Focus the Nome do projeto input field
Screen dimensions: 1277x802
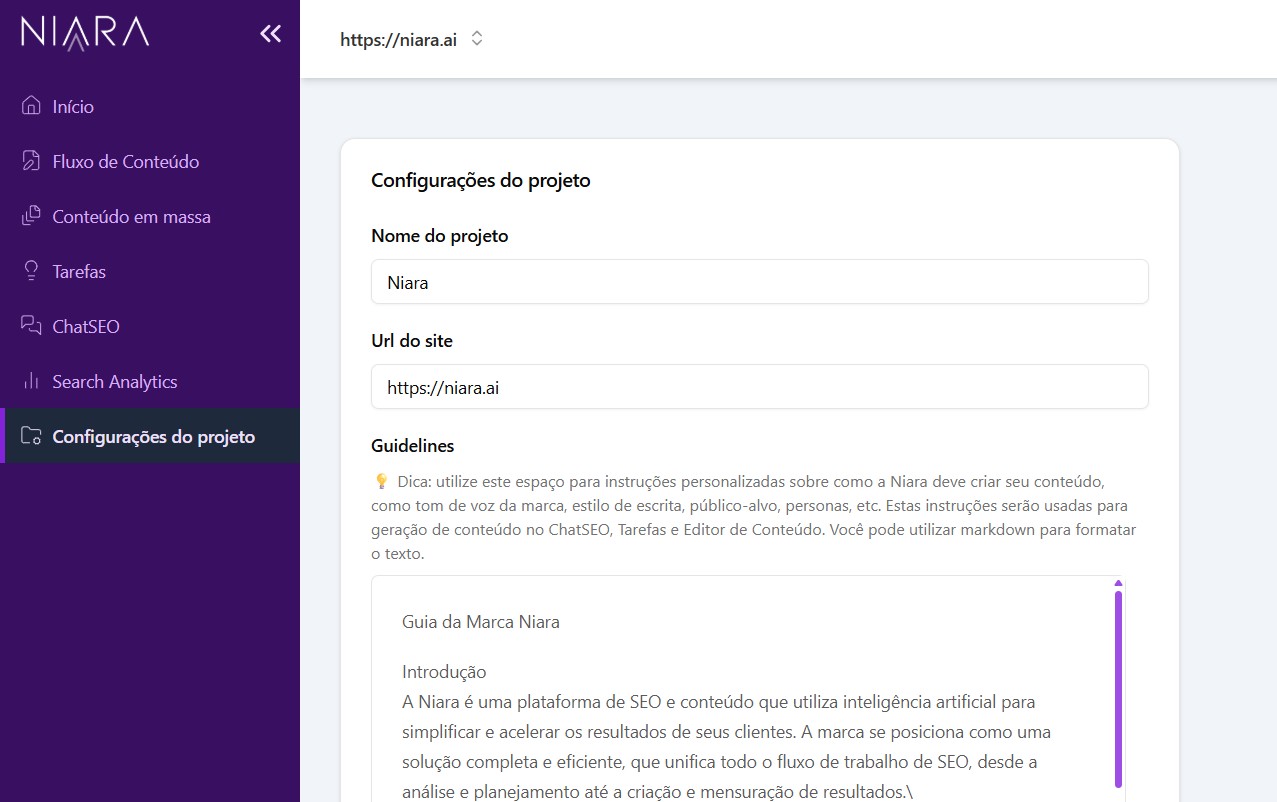(x=759, y=282)
